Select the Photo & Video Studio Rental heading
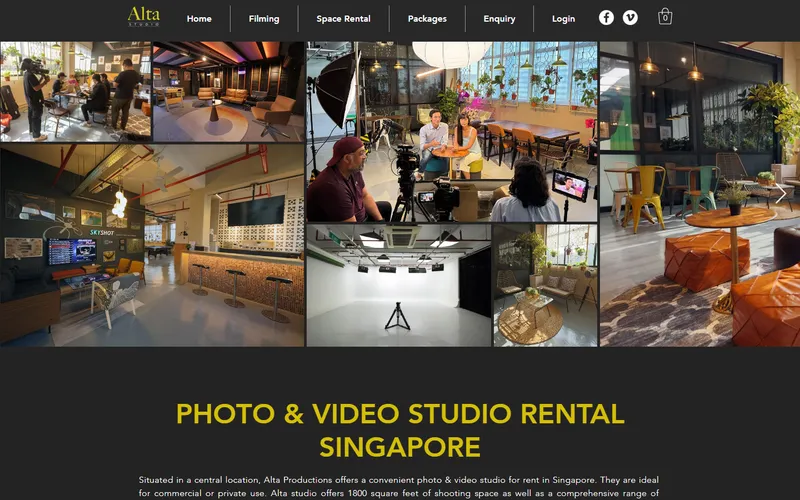Viewport: 800px width, 500px height. coord(400,430)
